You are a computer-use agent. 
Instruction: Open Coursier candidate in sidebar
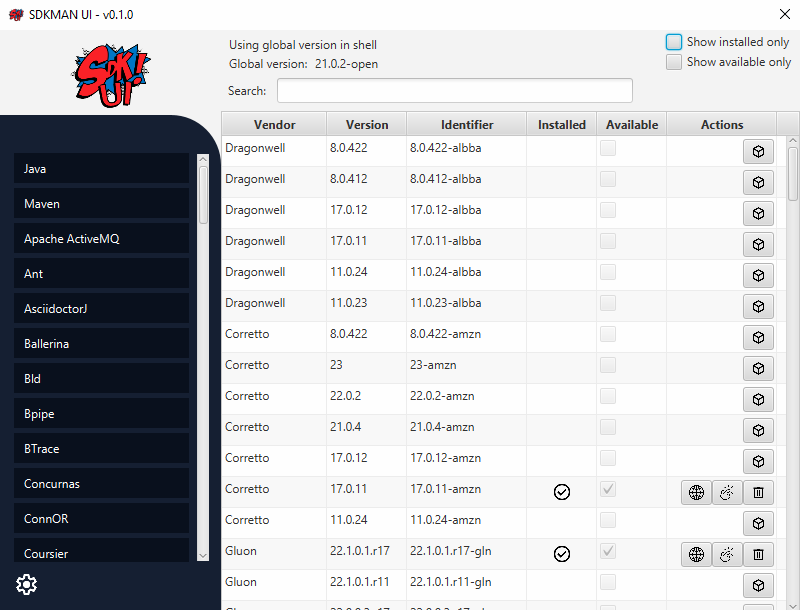[x=102, y=551]
